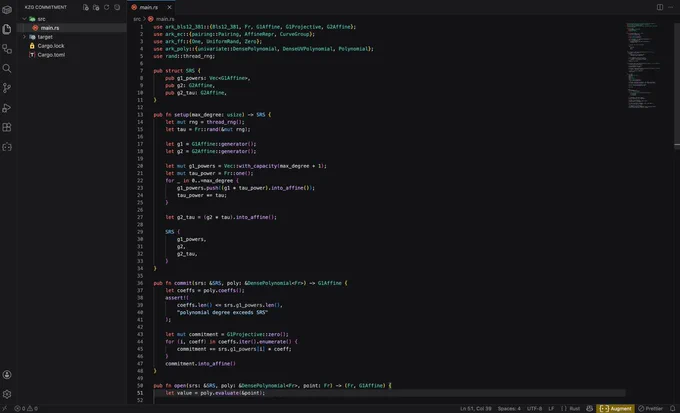Screen dimensions: 680x413
Task: Click the cube icon atop activity bar
Action: pyautogui.click(x=7, y=10)
